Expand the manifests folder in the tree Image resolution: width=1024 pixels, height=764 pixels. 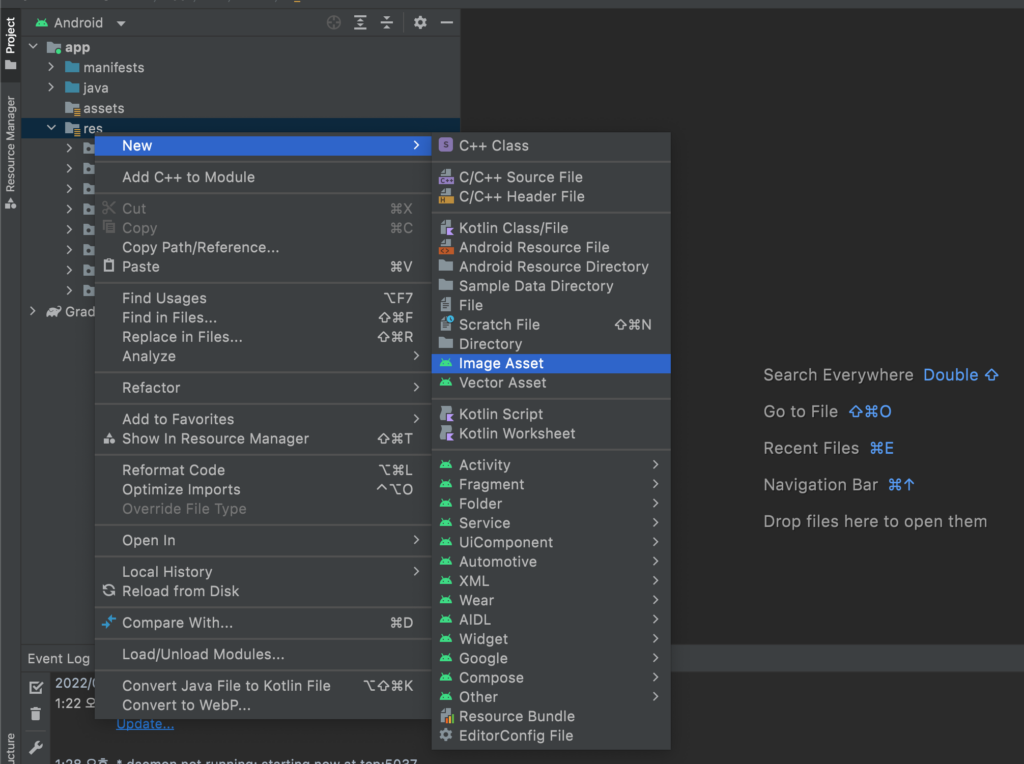click(x=51, y=67)
